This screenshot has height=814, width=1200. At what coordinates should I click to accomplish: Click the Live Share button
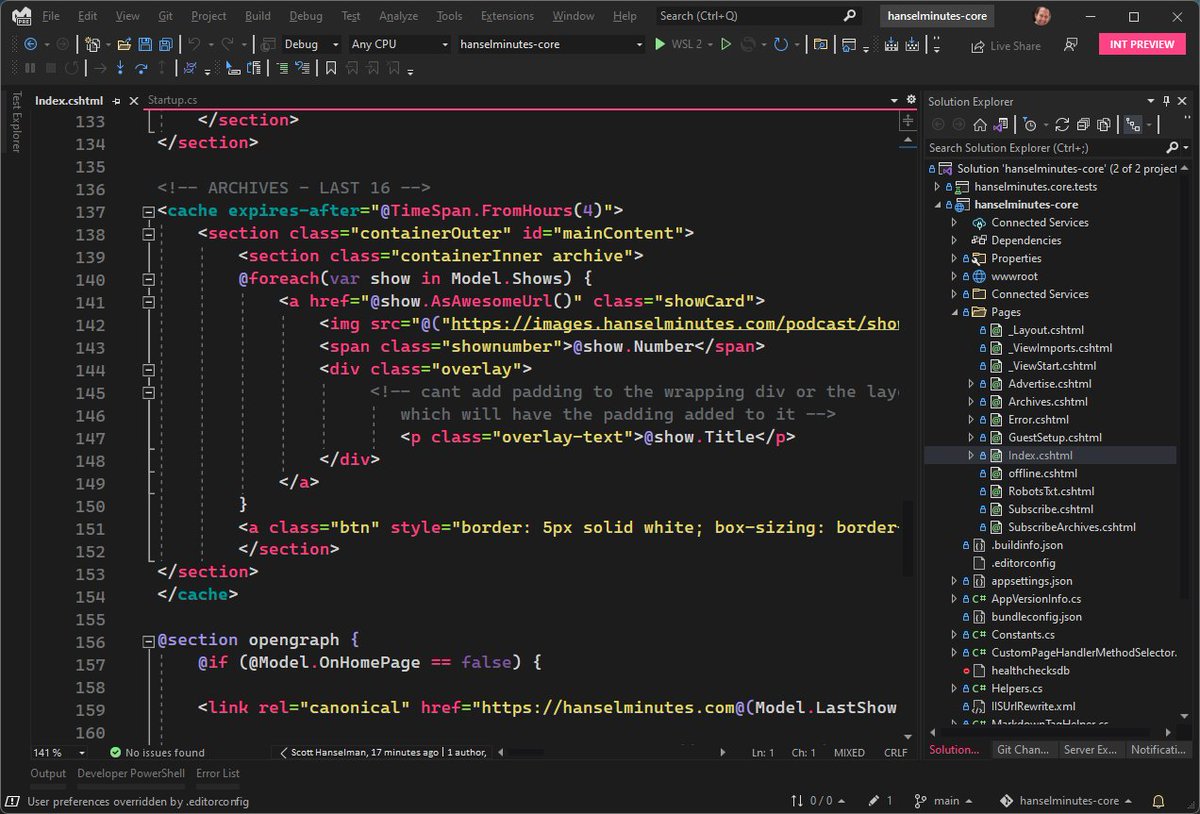1006,46
